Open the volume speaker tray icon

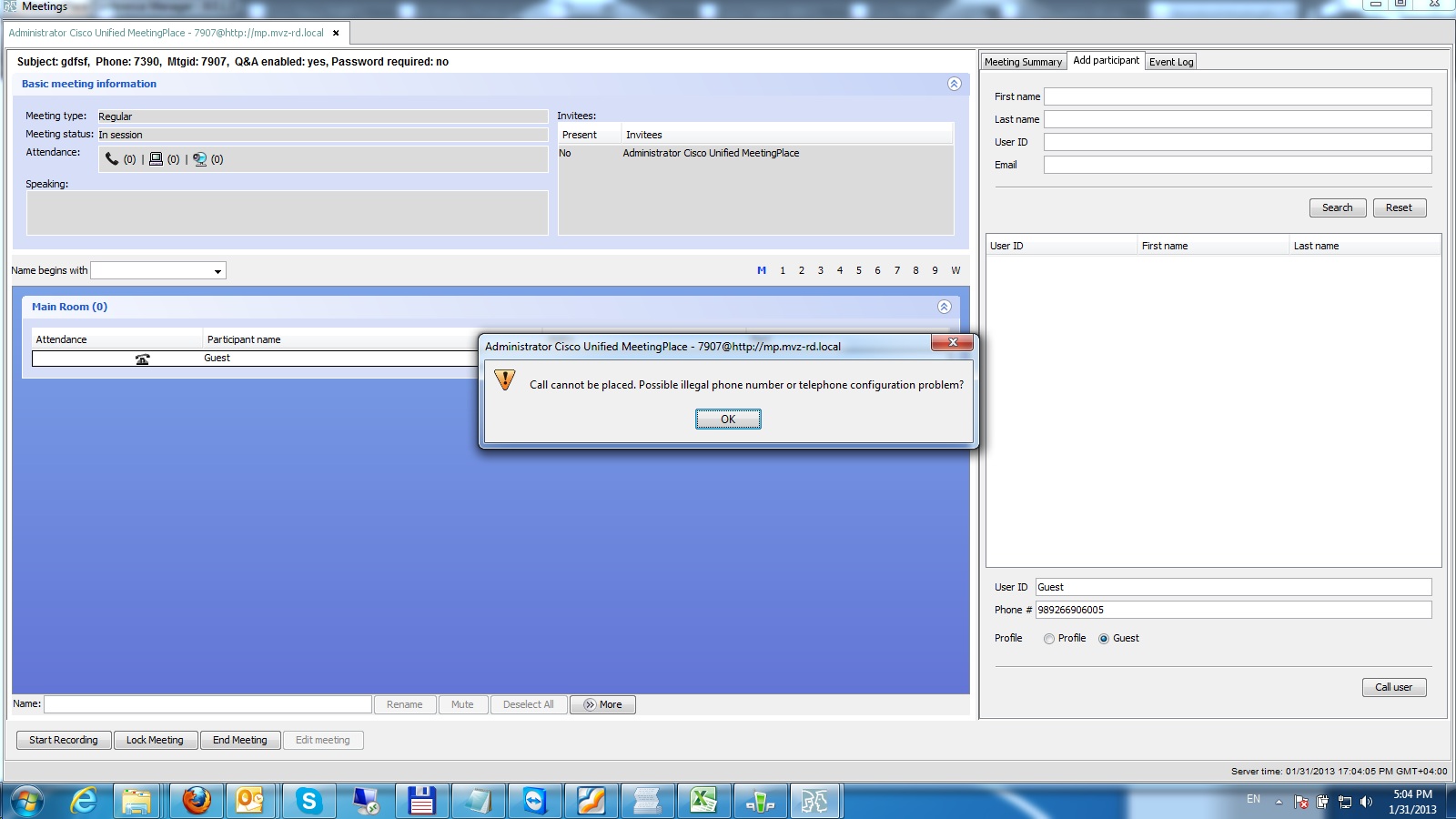click(1366, 802)
